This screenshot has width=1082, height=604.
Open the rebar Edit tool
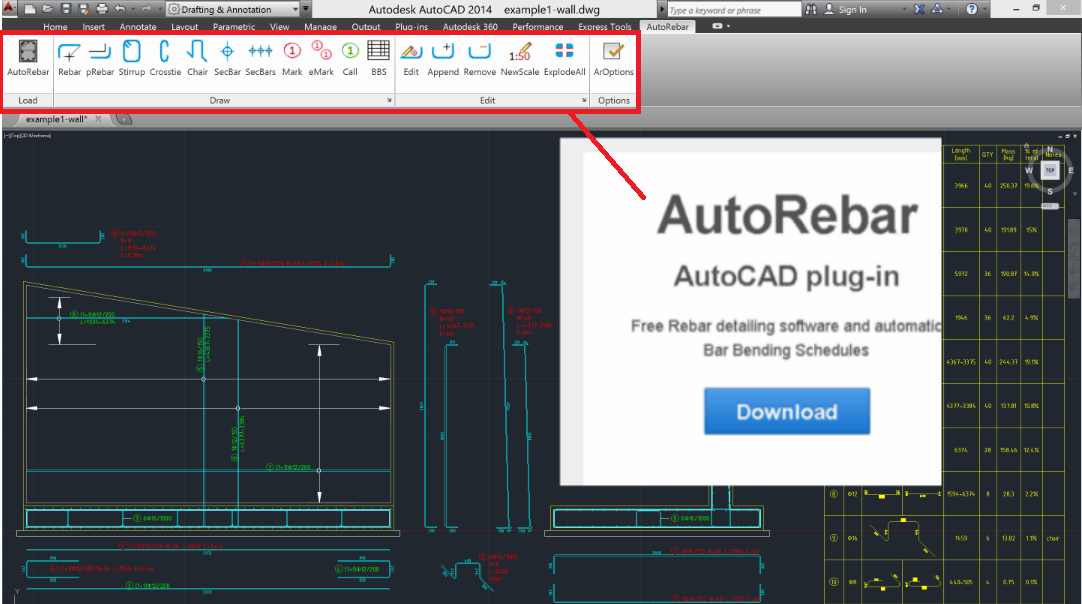click(x=411, y=59)
